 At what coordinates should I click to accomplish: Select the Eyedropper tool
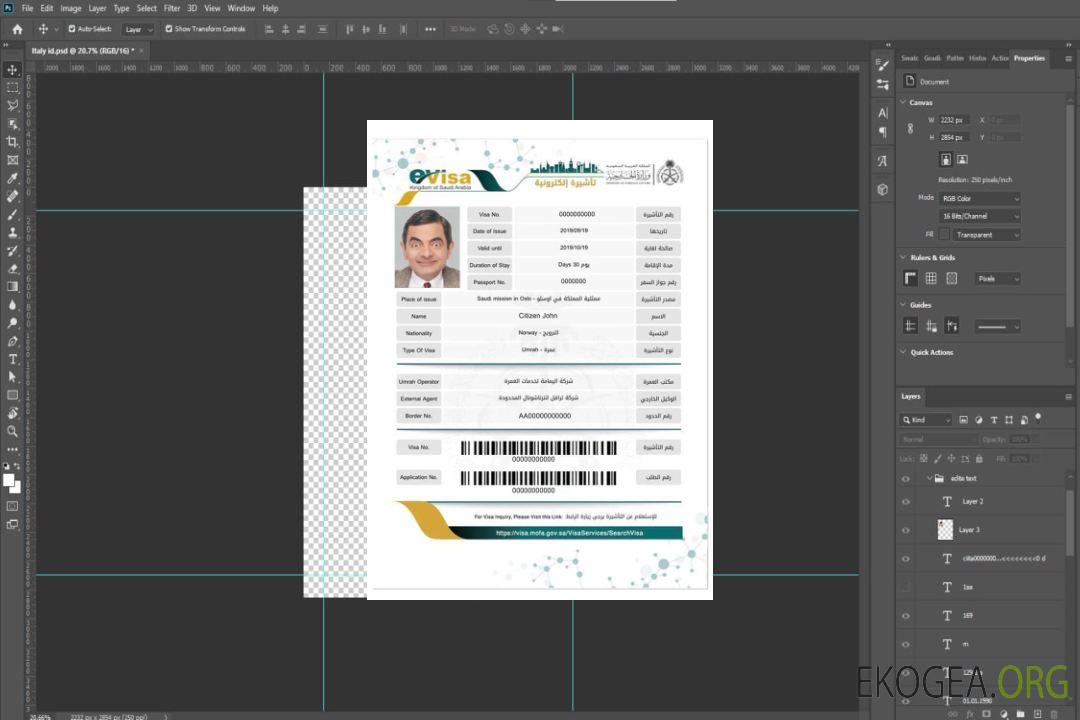tap(12, 178)
